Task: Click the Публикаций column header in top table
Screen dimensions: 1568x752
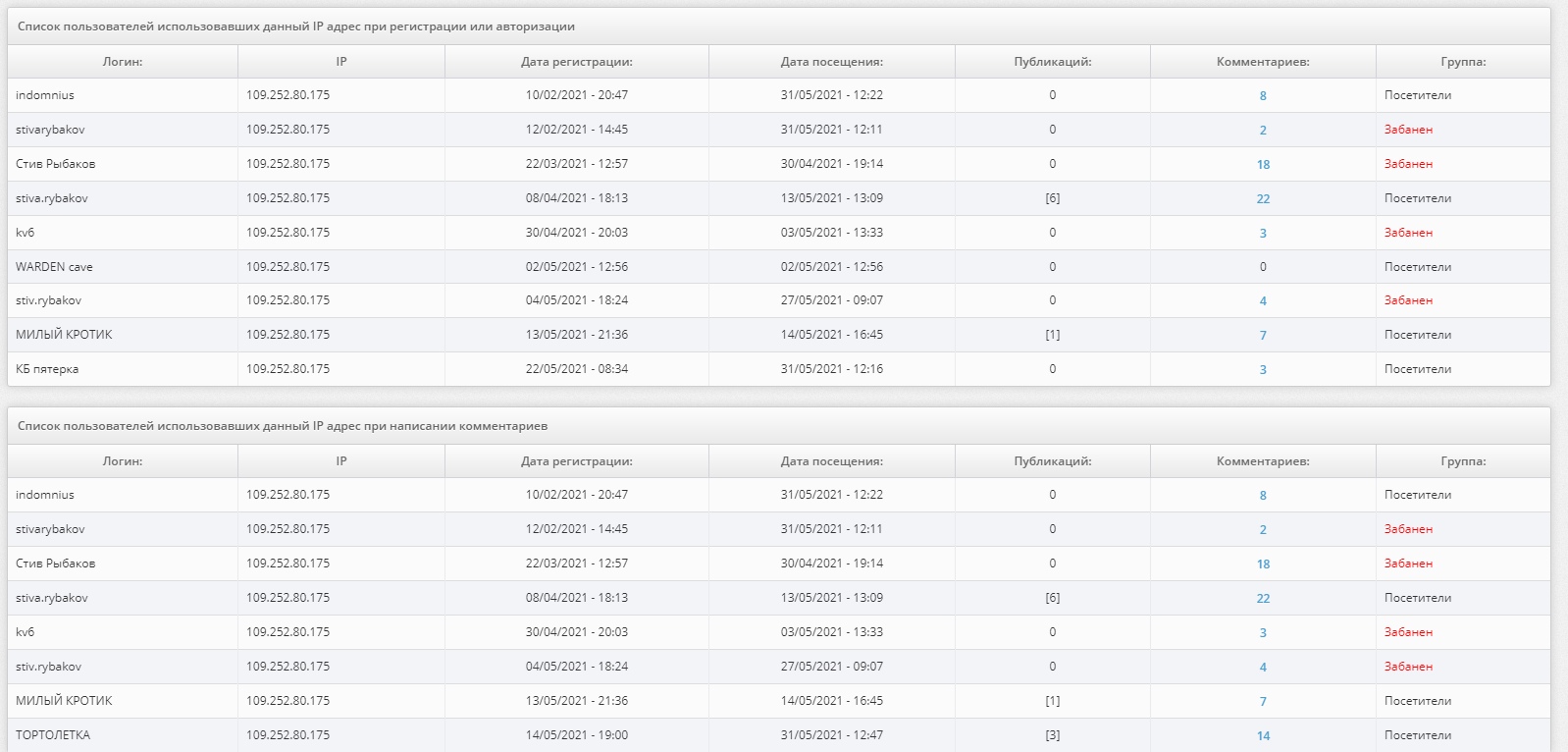Action: coord(1053,62)
